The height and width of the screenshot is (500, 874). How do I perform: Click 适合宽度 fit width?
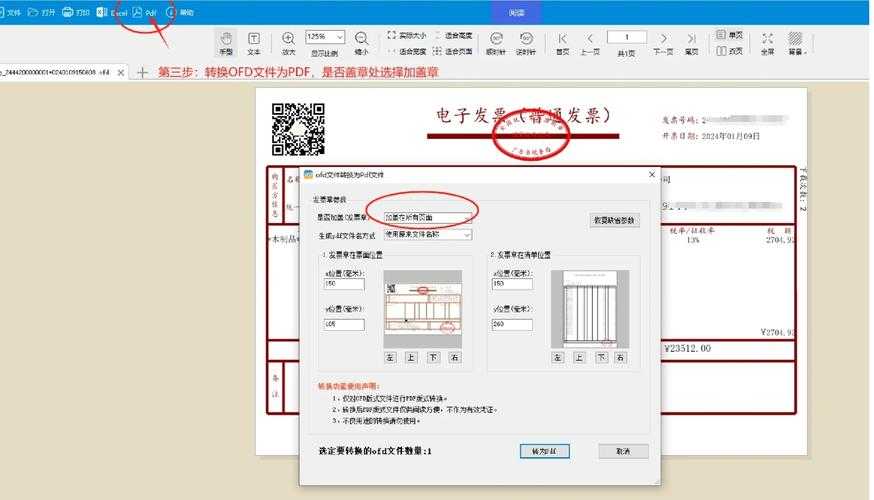406,51
